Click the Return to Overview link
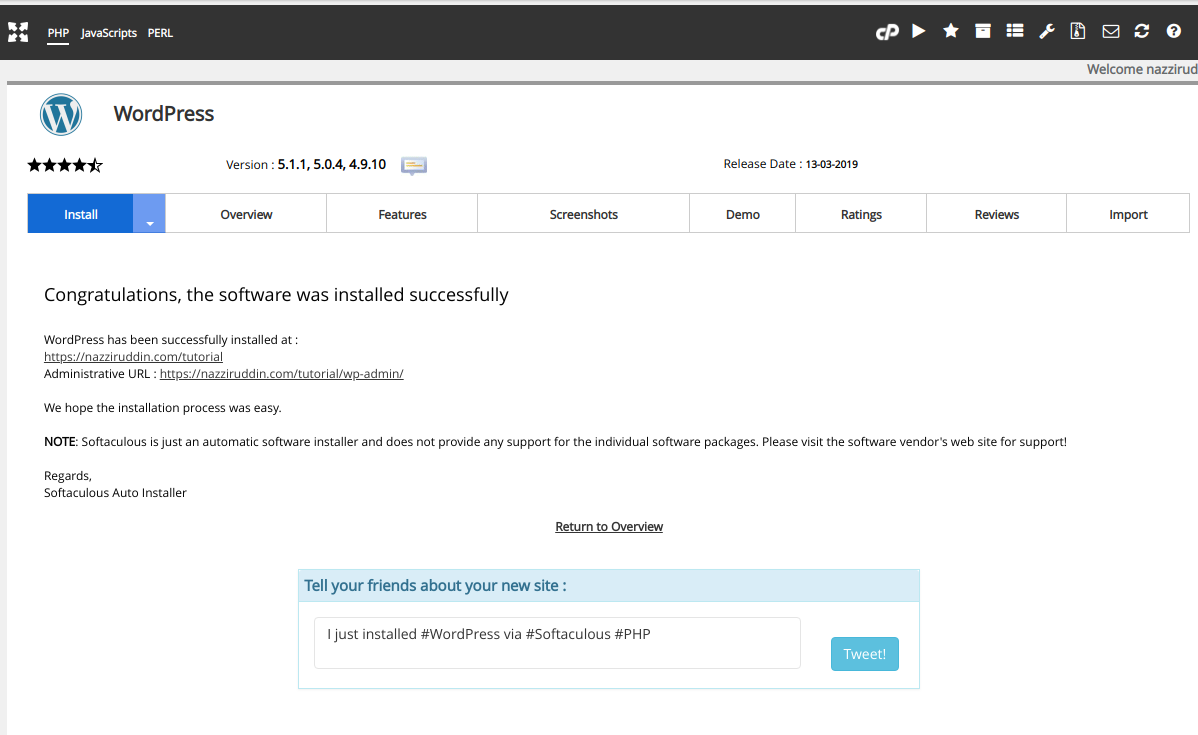The width and height of the screenshot is (1198, 735). coord(609,526)
